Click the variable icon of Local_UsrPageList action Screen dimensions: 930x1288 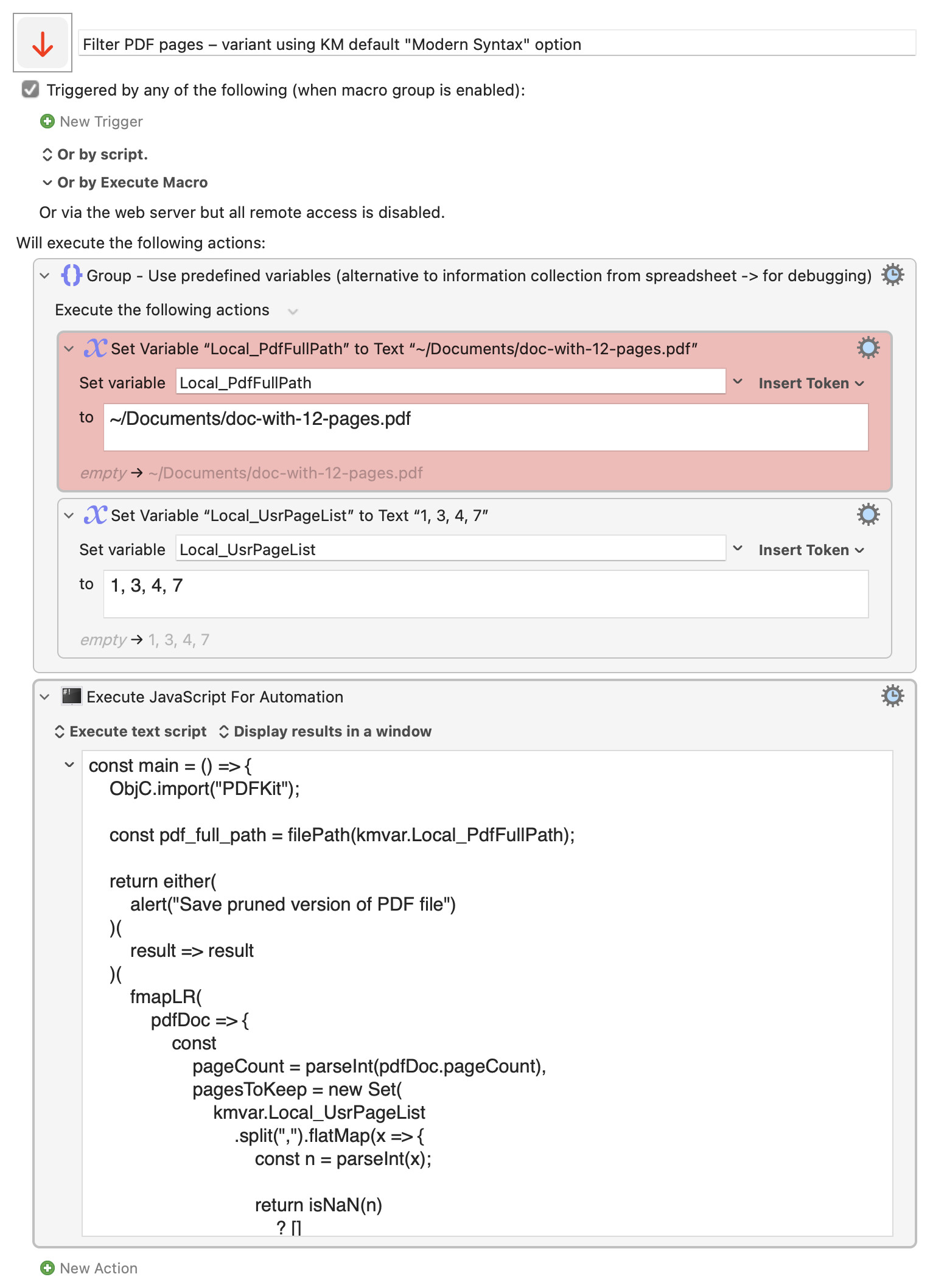[96, 515]
